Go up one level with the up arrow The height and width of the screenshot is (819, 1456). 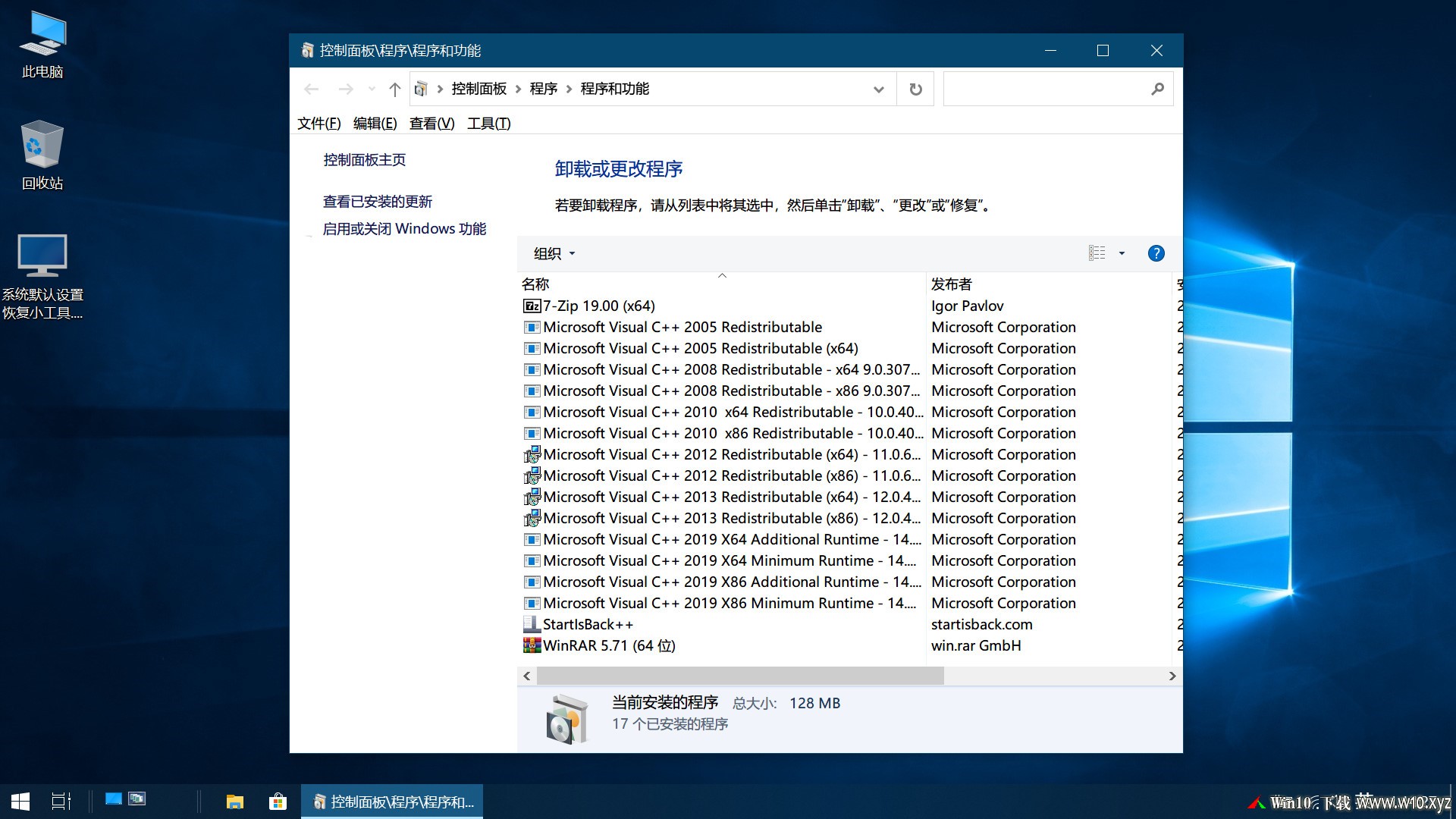pos(394,89)
